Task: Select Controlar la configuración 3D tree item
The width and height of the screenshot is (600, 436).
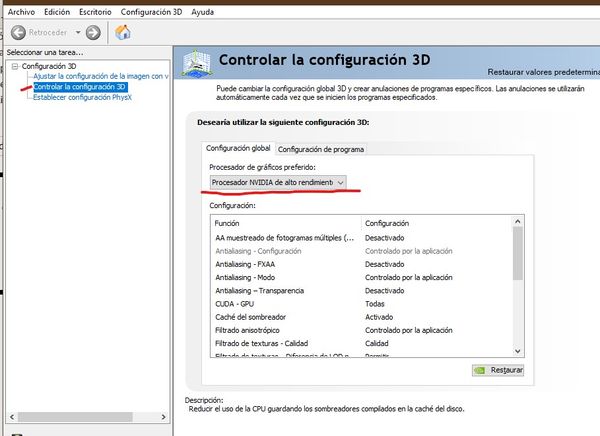Action: pos(80,87)
